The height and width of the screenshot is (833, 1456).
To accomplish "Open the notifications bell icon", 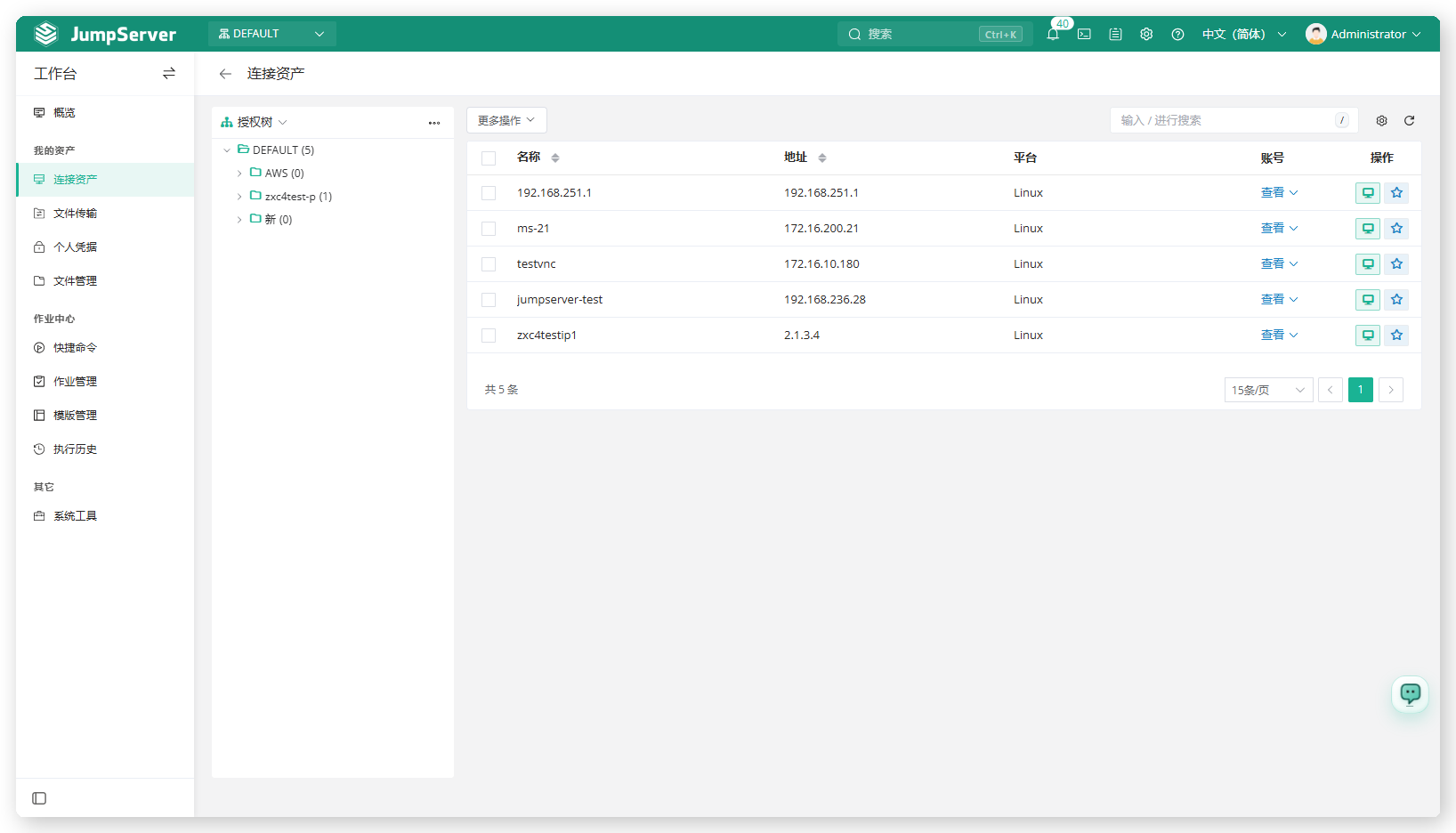I will tap(1053, 34).
